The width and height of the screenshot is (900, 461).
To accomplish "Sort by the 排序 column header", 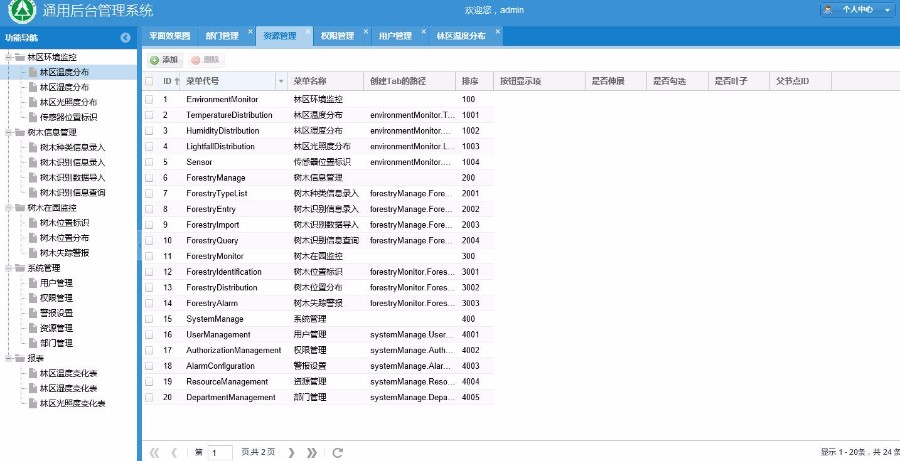I will point(474,82).
